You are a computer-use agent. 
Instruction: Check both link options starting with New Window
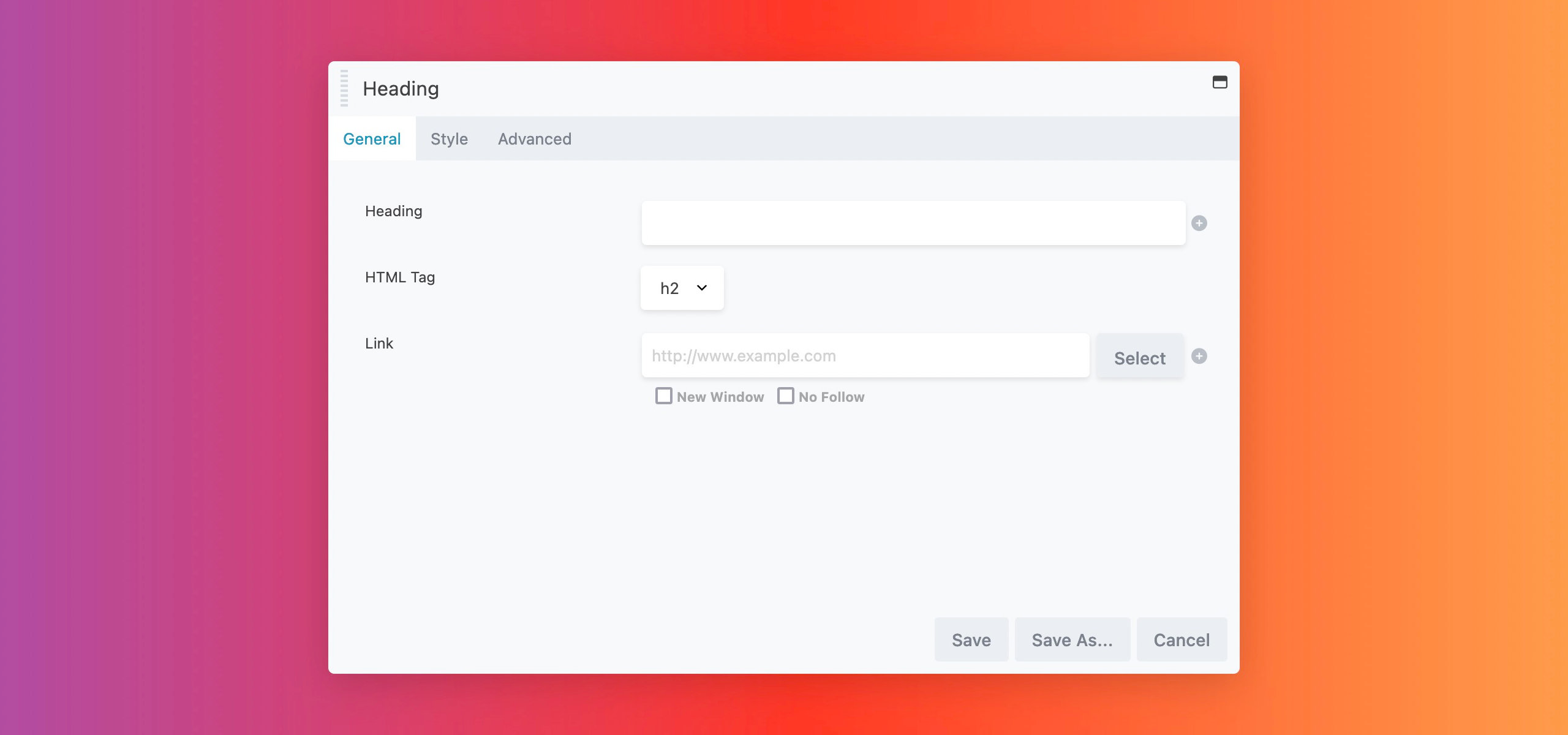click(663, 396)
